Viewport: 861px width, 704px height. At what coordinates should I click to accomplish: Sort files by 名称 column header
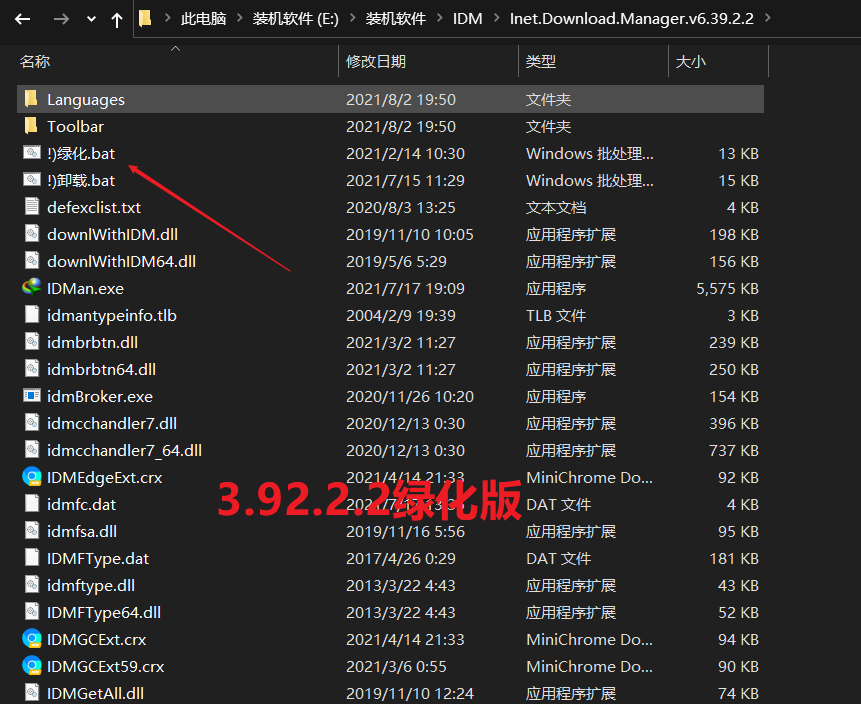[x=35, y=62]
